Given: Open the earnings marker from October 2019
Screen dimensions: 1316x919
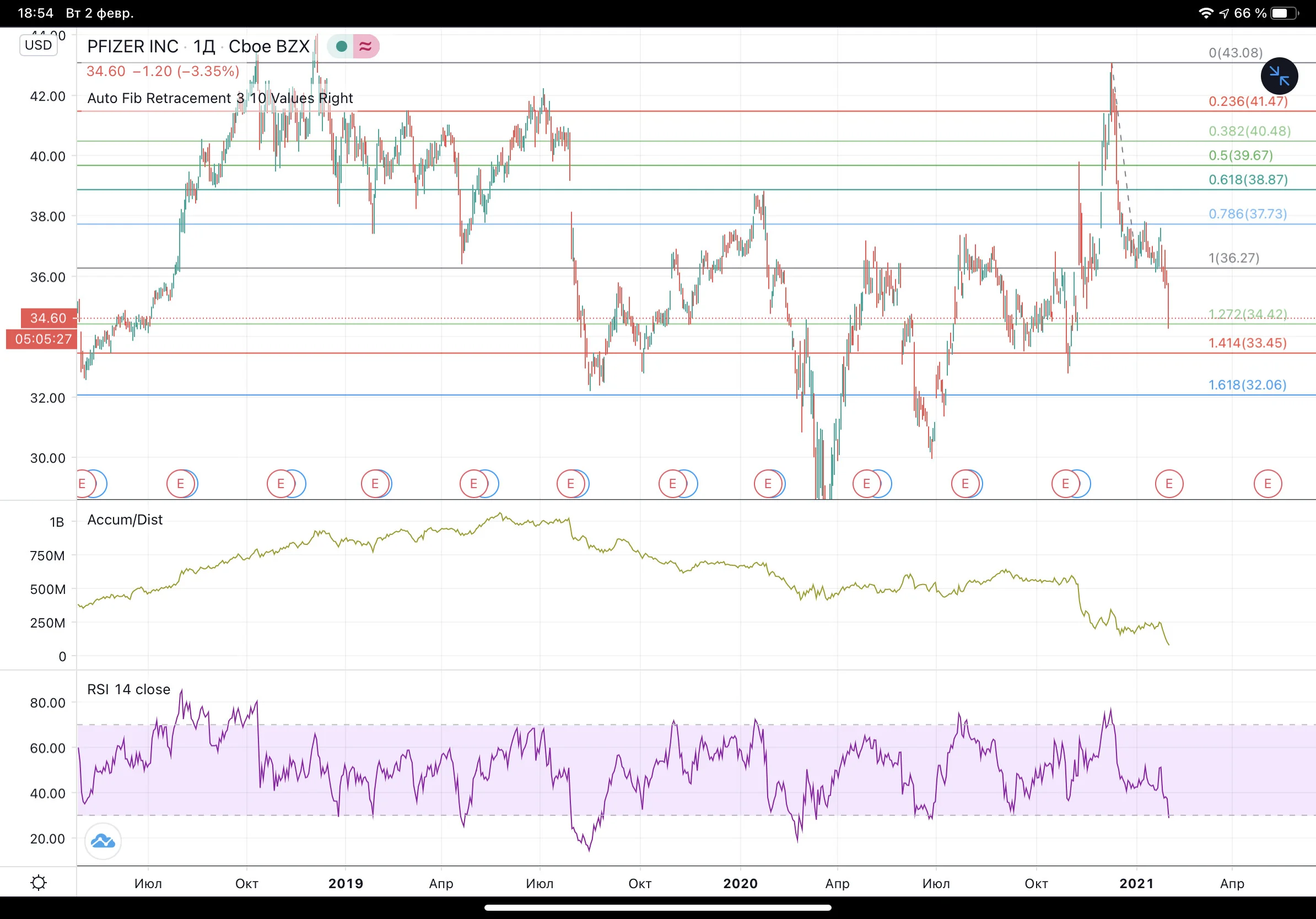Looking at the screenshot, I should point(672,484).
